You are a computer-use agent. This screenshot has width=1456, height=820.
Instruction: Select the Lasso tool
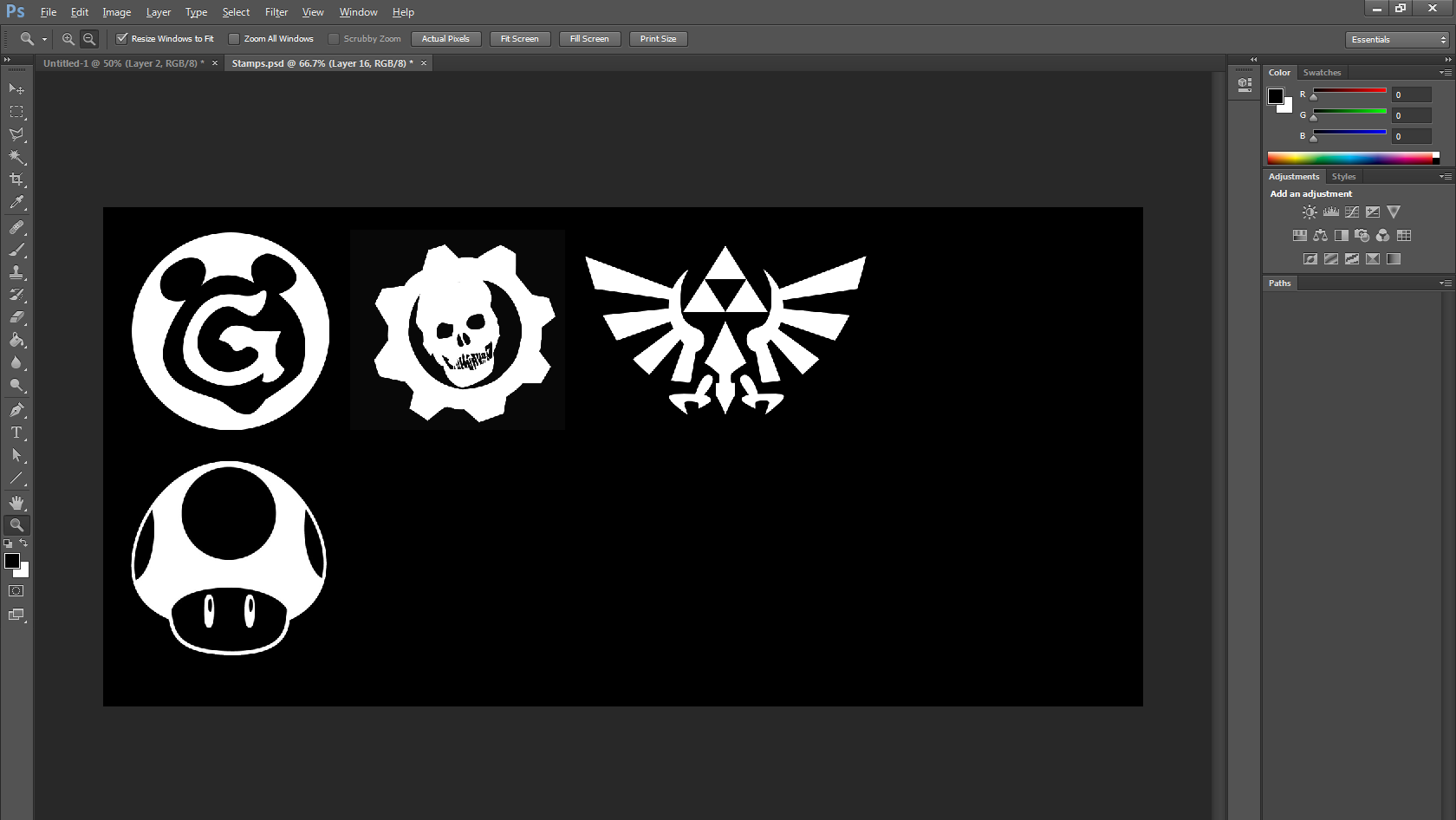click(x=16, y=134)
